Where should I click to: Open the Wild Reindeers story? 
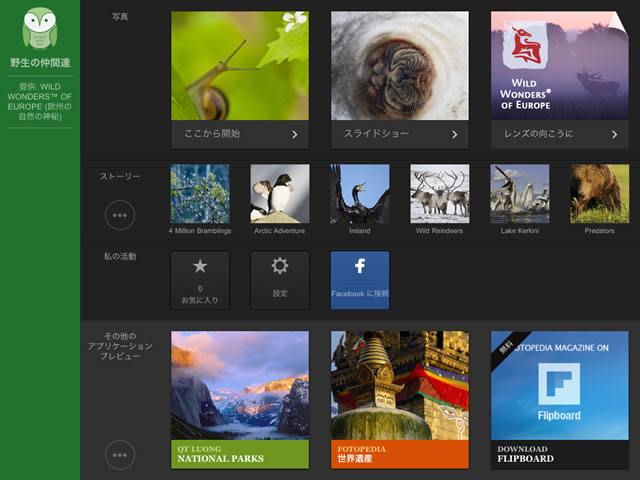[440, 193]
